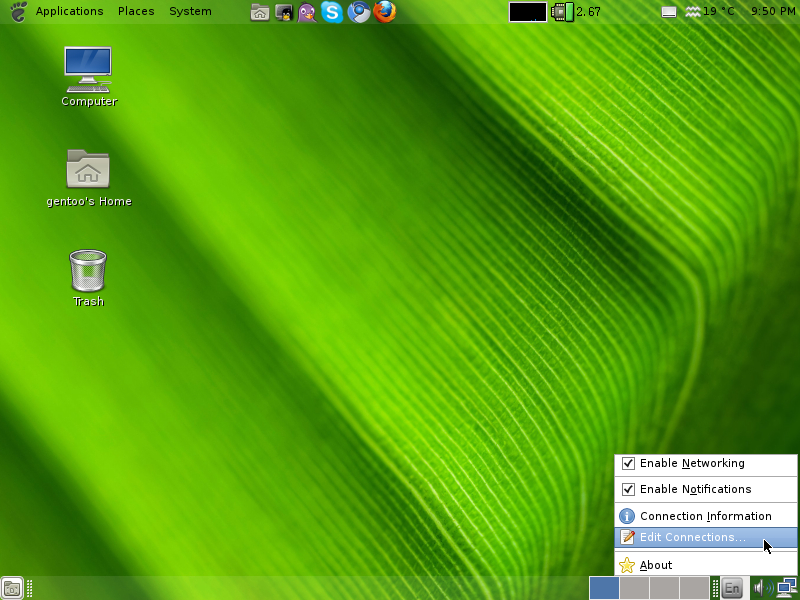The width and height of the screenshot is (800, 600).
Task: Open the Places menu
Action: pos(136,11)
